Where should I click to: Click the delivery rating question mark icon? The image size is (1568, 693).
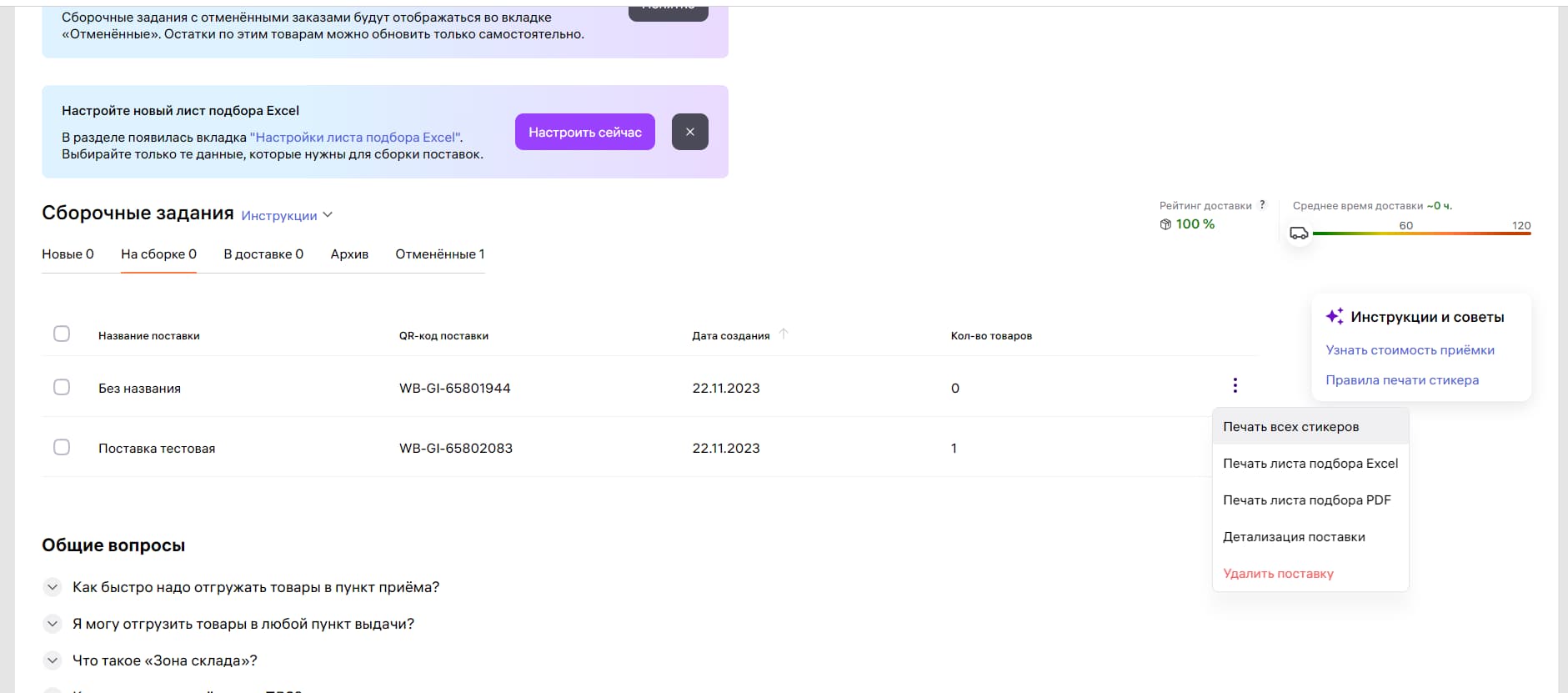1262,204
